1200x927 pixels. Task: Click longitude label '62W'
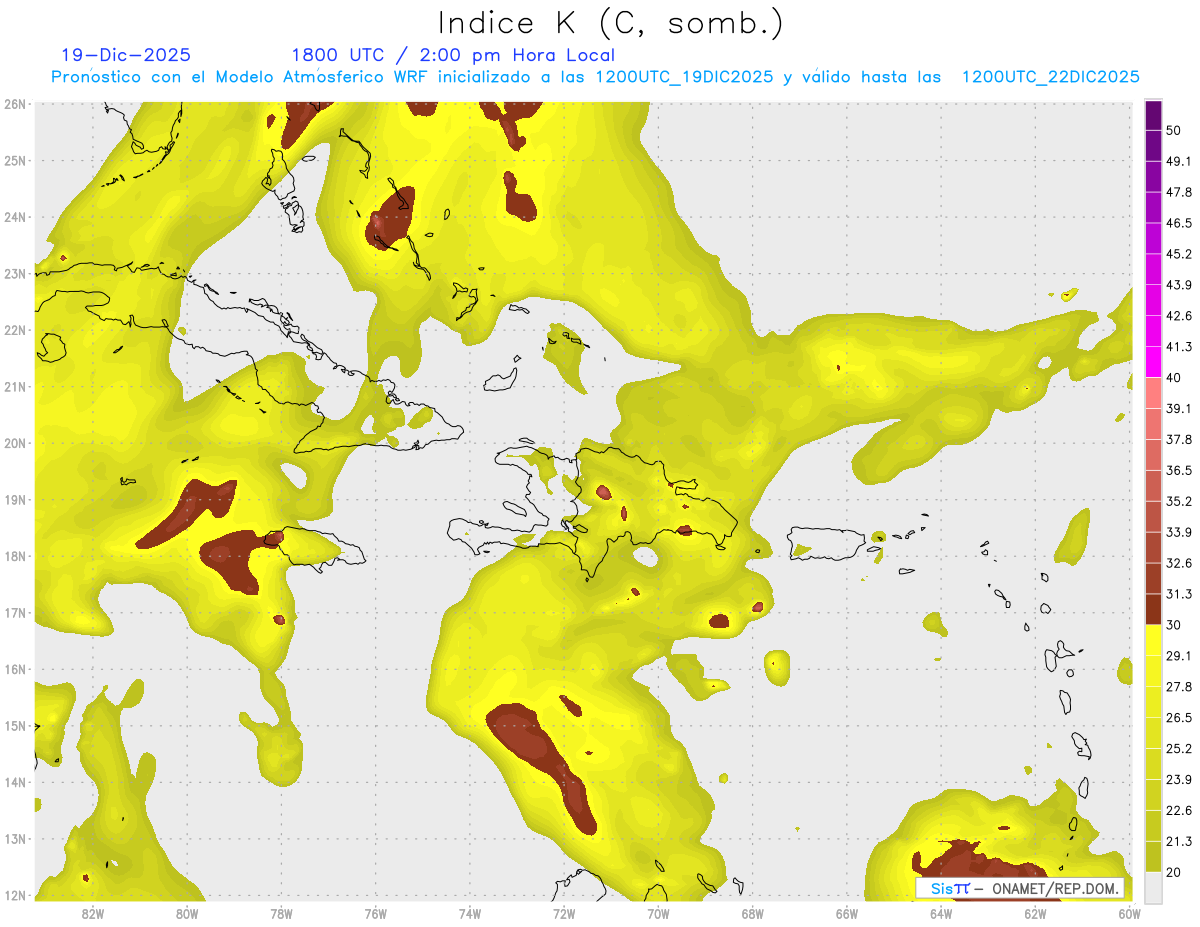1035,914
